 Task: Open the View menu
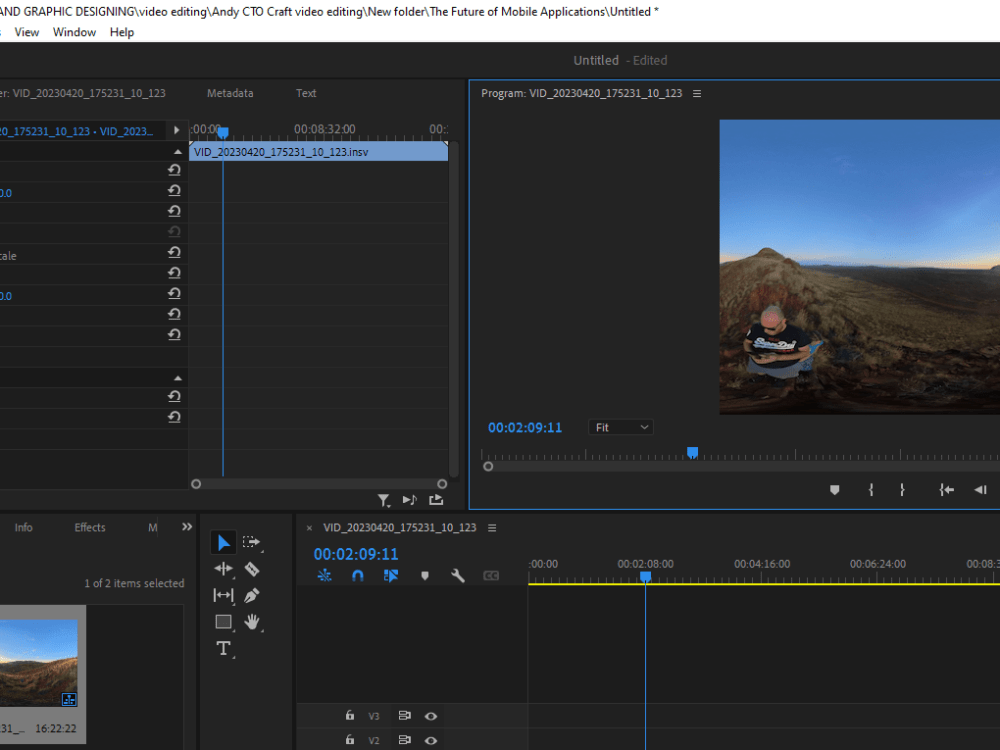pyautogui.click(x=27, y=32)
